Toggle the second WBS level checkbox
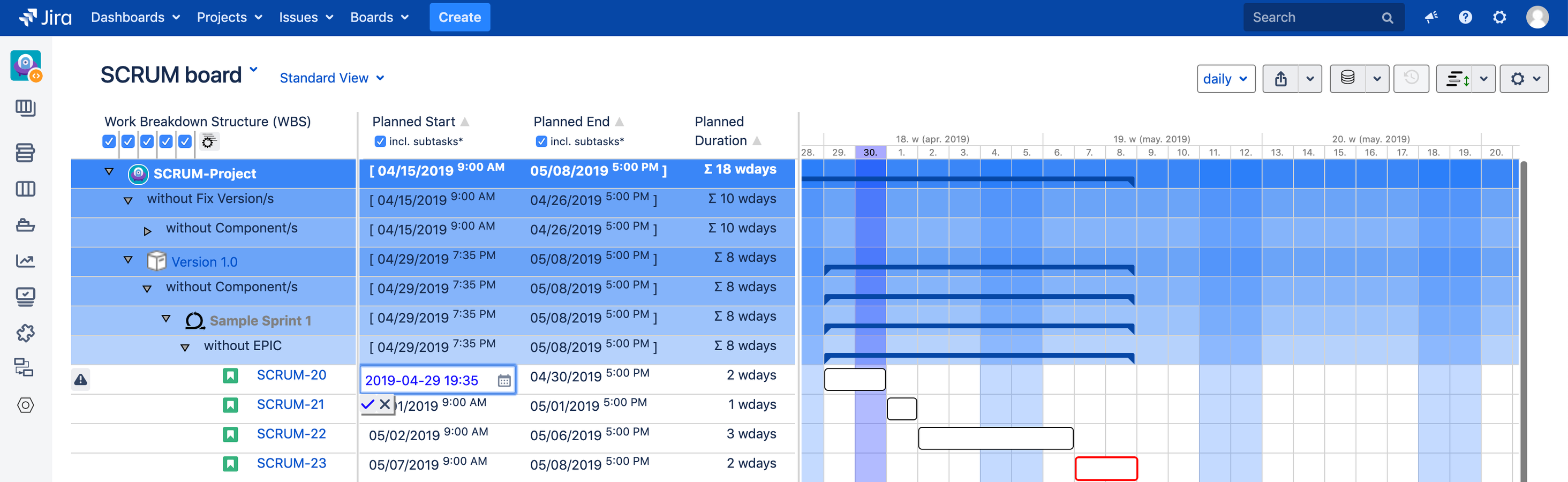Viewport: 1568px width, 482px height. pos(128,141)
